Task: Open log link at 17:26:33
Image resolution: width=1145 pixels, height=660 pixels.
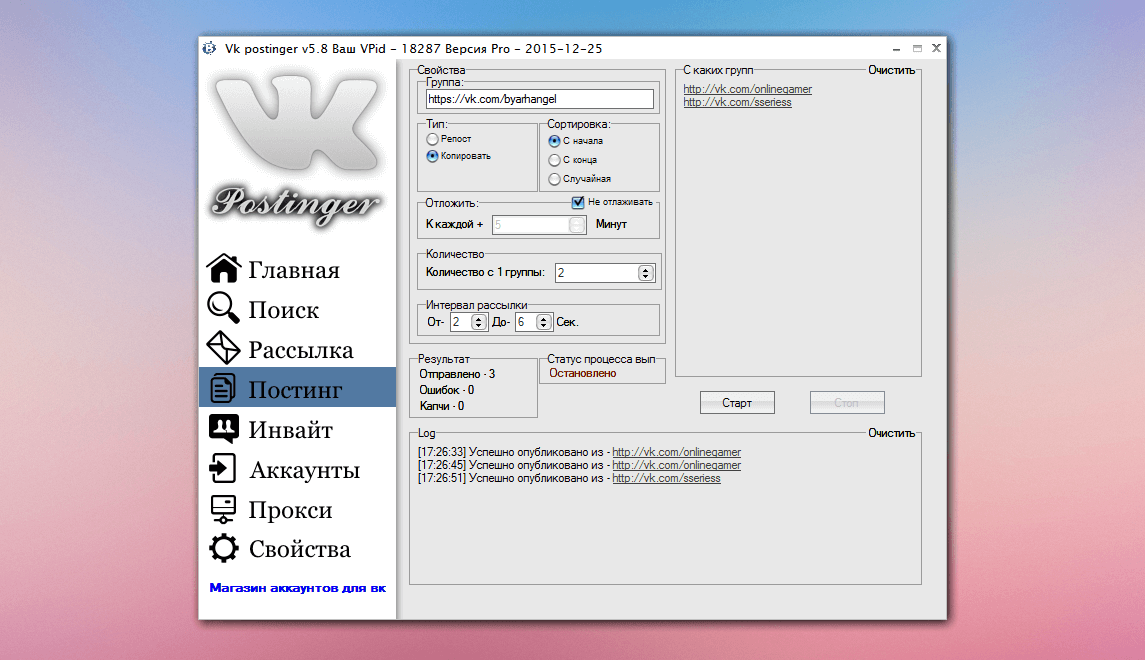Action: pyautogui.click(x=676, y=453)
